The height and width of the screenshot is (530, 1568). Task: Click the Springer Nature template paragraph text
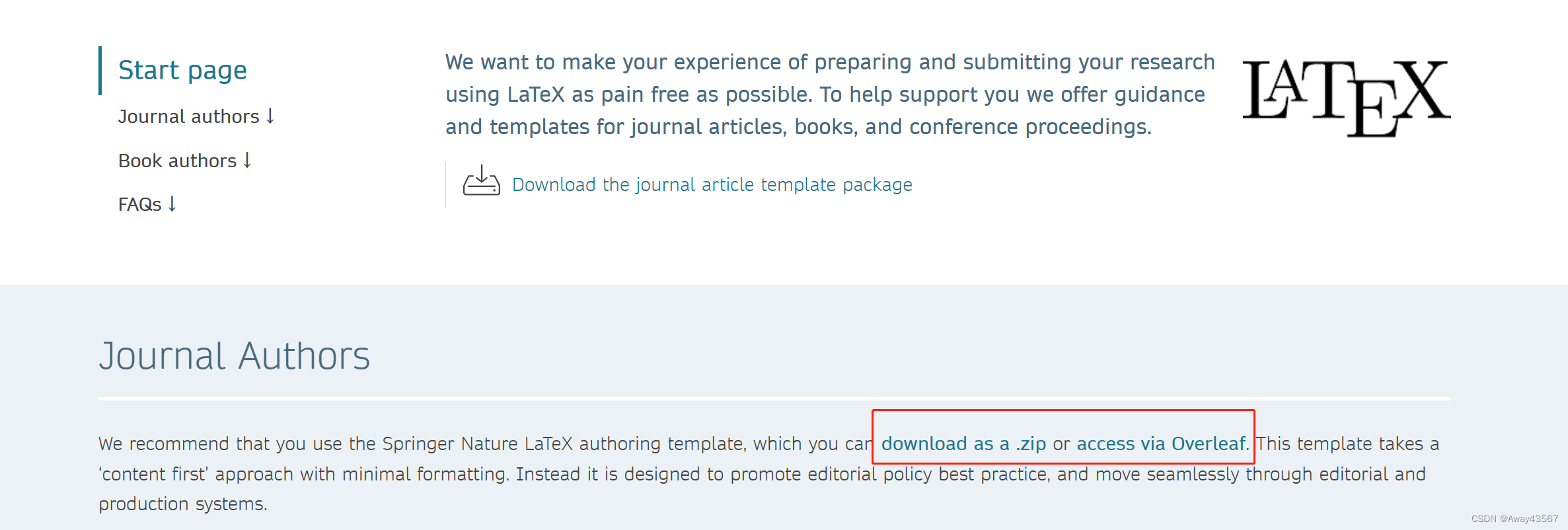click(463, 473)
